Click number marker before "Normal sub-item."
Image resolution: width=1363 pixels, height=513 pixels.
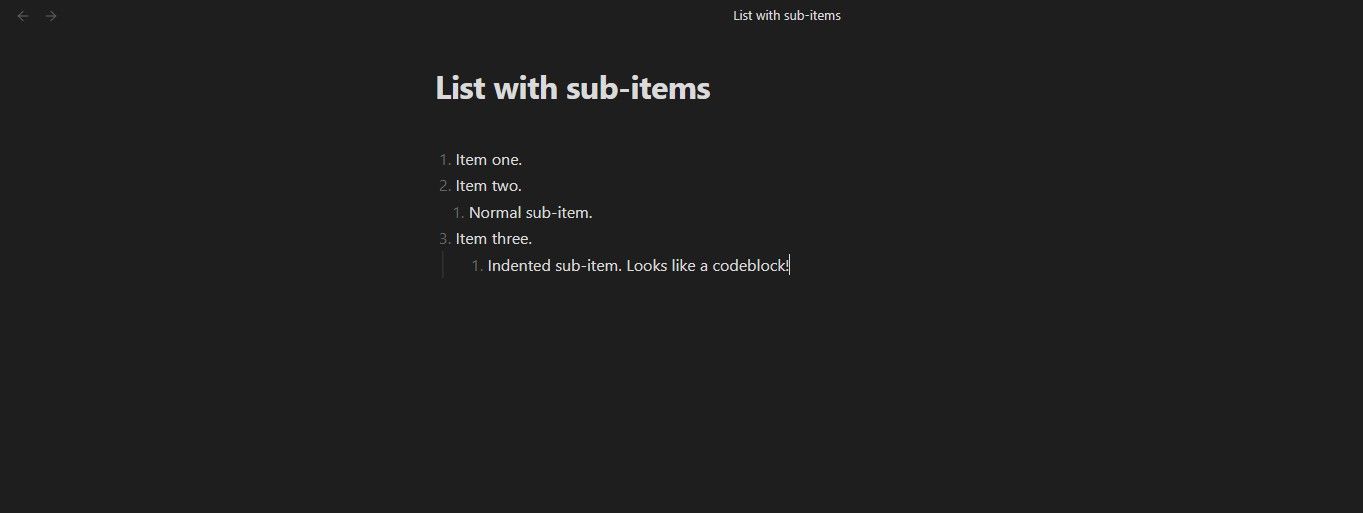click(458, 213)
